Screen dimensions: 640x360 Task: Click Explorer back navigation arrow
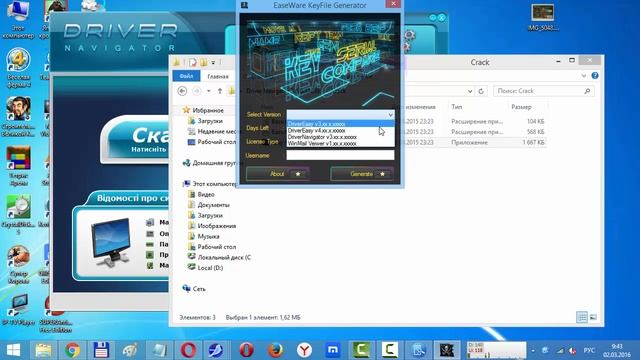pyautogui.click(x=182, y=91)
